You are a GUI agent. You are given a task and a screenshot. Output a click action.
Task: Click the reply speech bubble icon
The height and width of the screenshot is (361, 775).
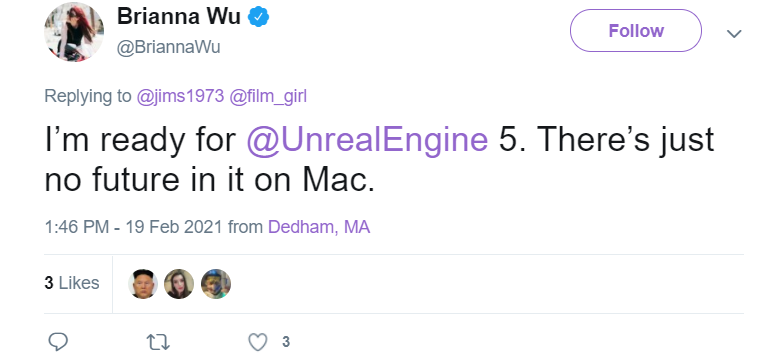click(58, 342)
